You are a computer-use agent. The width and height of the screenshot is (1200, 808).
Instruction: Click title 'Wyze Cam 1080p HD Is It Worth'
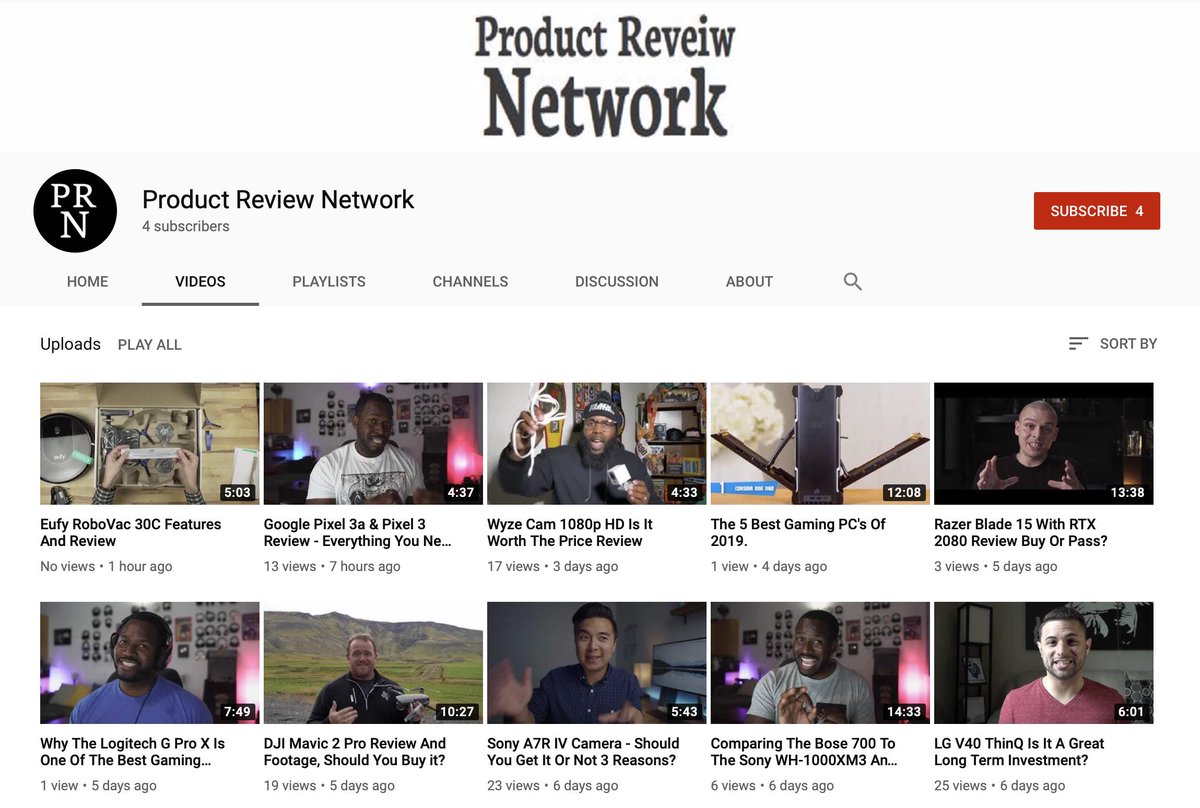pyautogui.click(x=570, y=533)
